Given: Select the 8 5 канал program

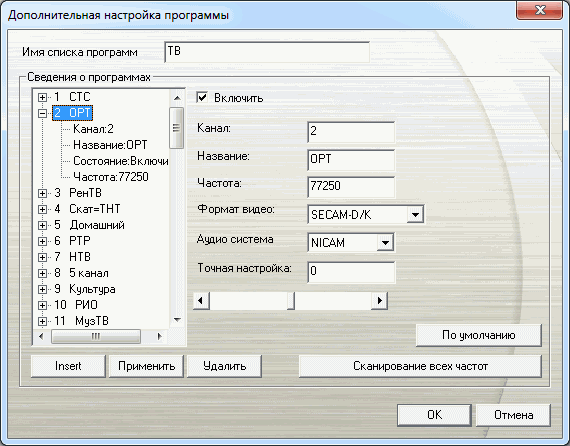Looking at the screenshot, I should click(81, 273).
